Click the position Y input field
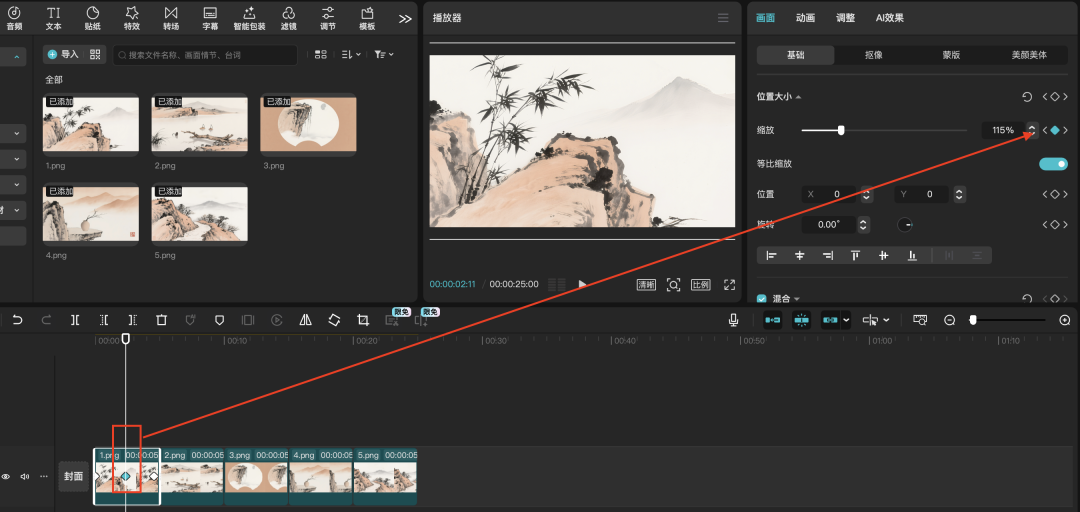 (922, 195)
